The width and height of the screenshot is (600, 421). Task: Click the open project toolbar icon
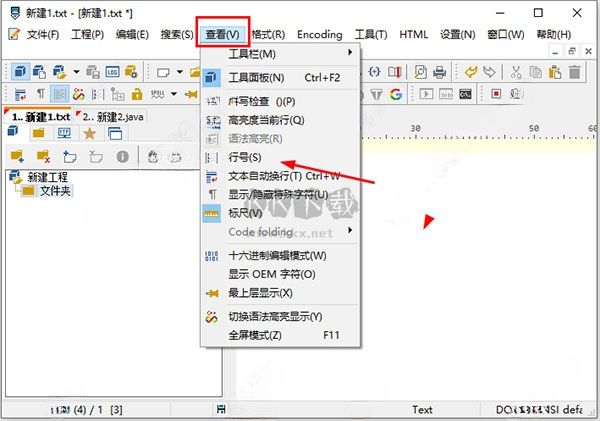coord(59,72)
